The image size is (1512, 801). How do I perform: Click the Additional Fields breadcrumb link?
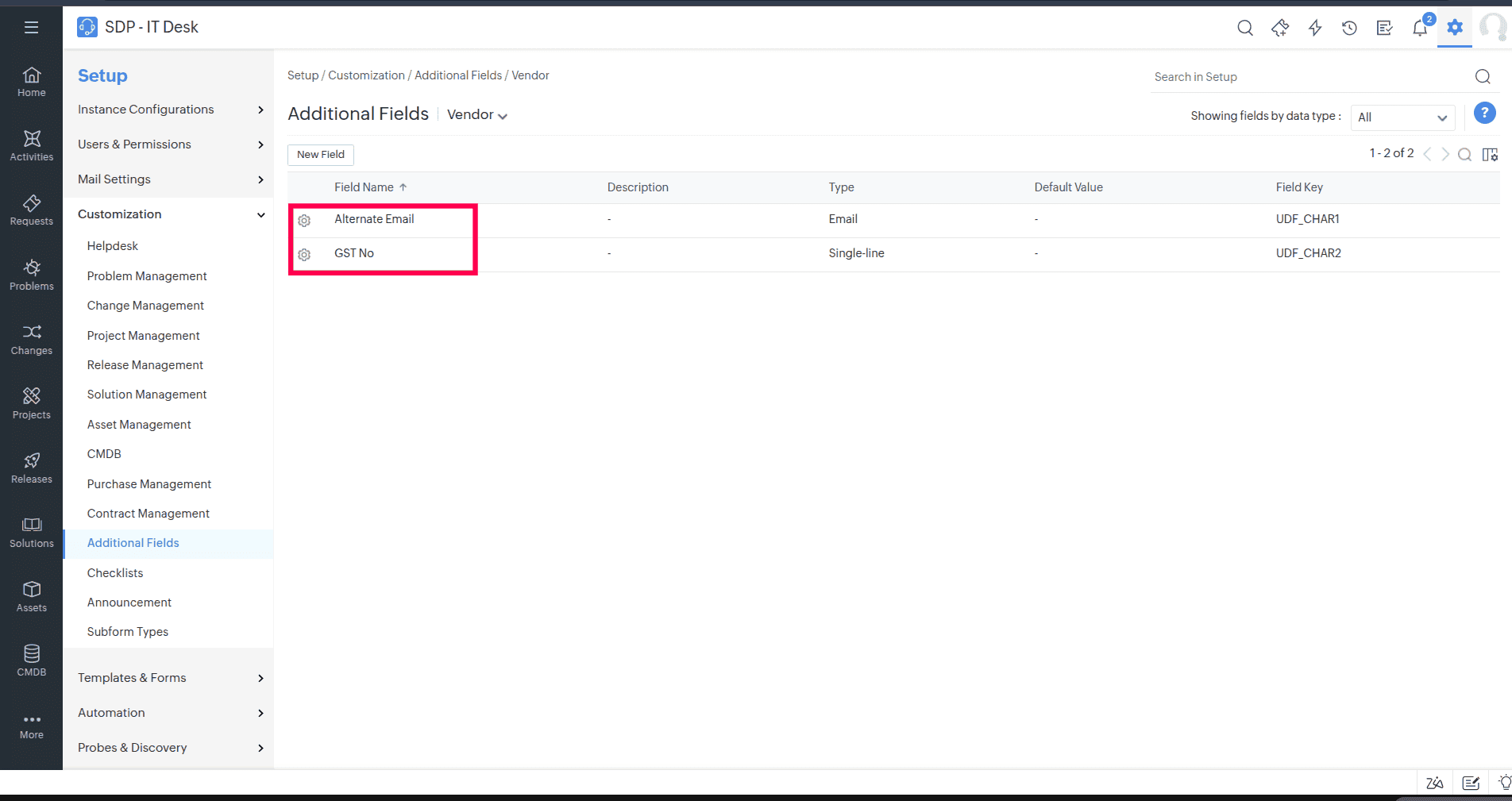[x=458, y=75]
